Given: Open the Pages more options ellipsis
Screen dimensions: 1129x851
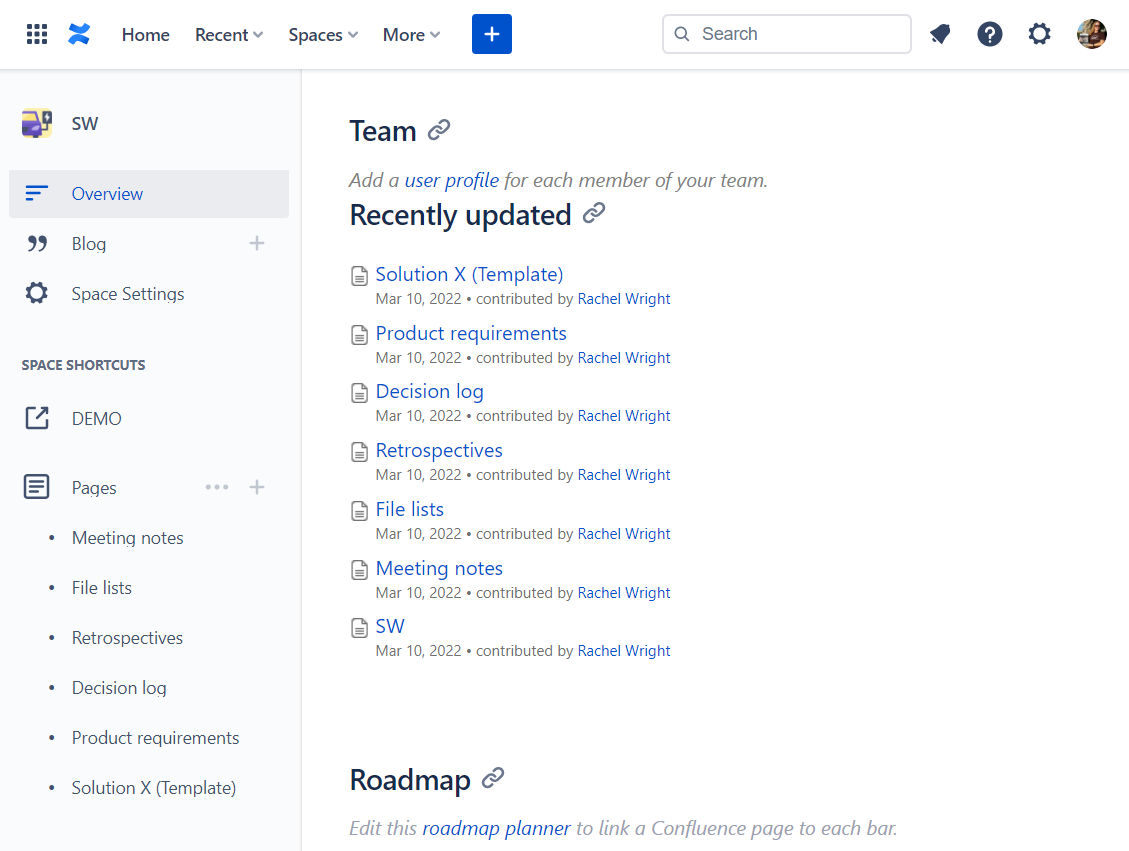Looking at the screenshot, I should coord(217,487).
